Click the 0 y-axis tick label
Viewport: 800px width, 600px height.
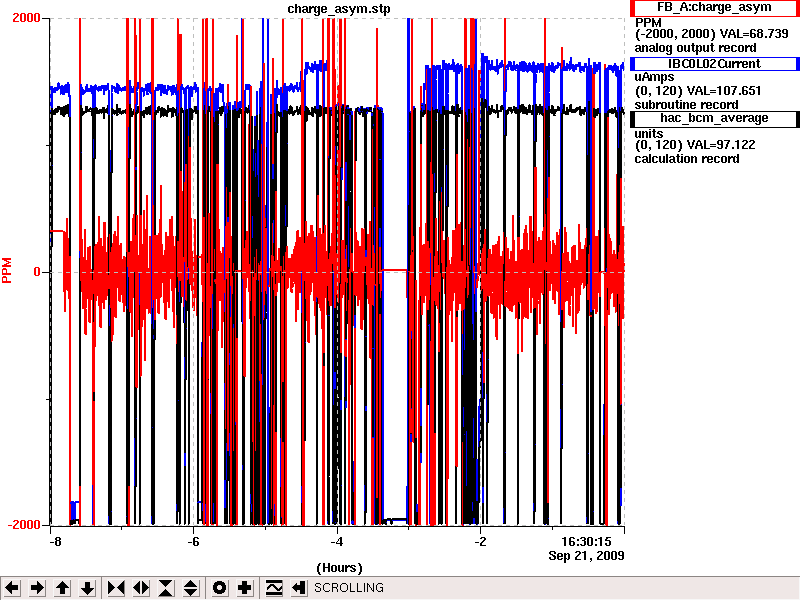(37, 272)
